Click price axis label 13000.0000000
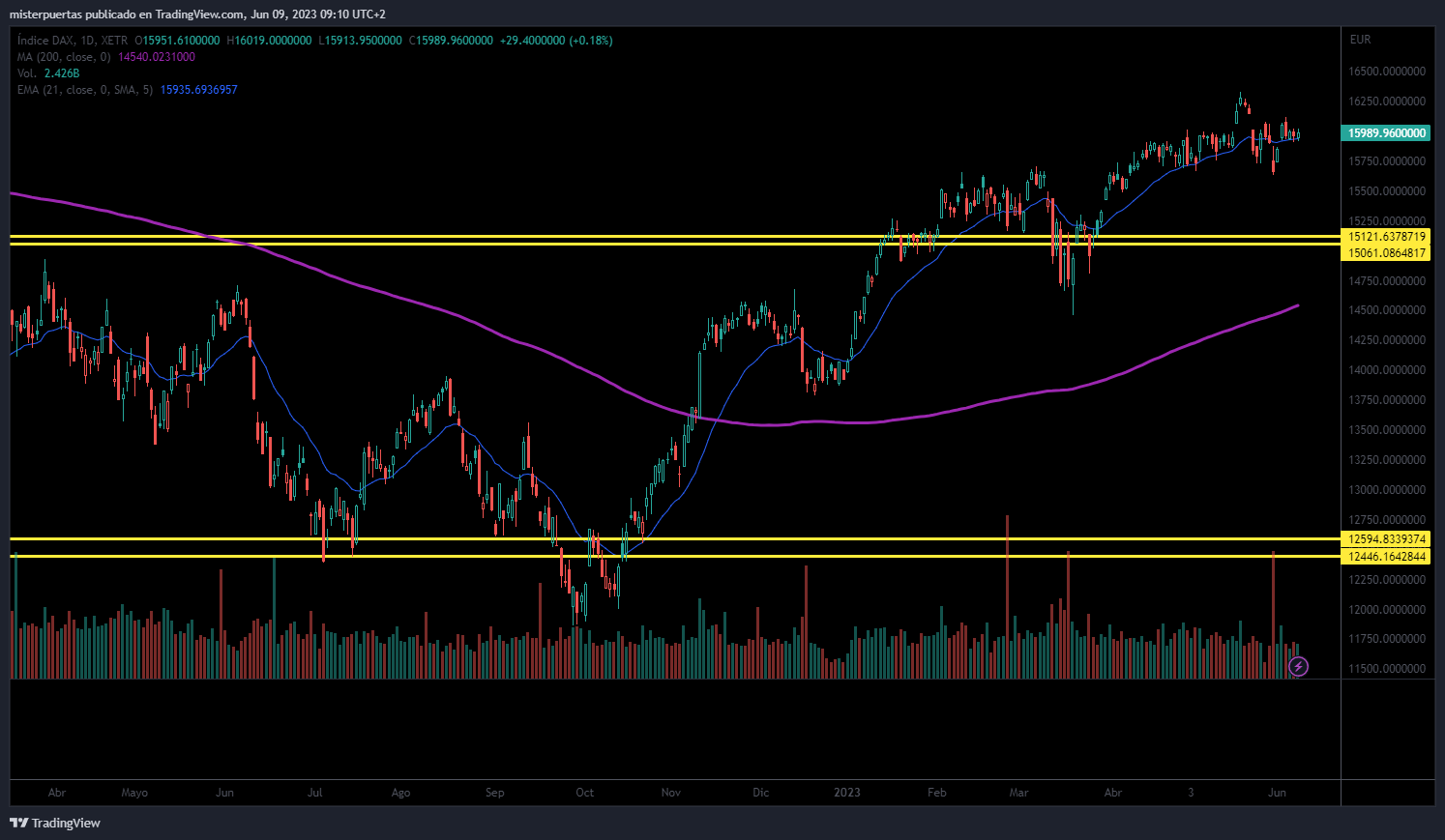The image size is (1445, 840). (1387, 490)
